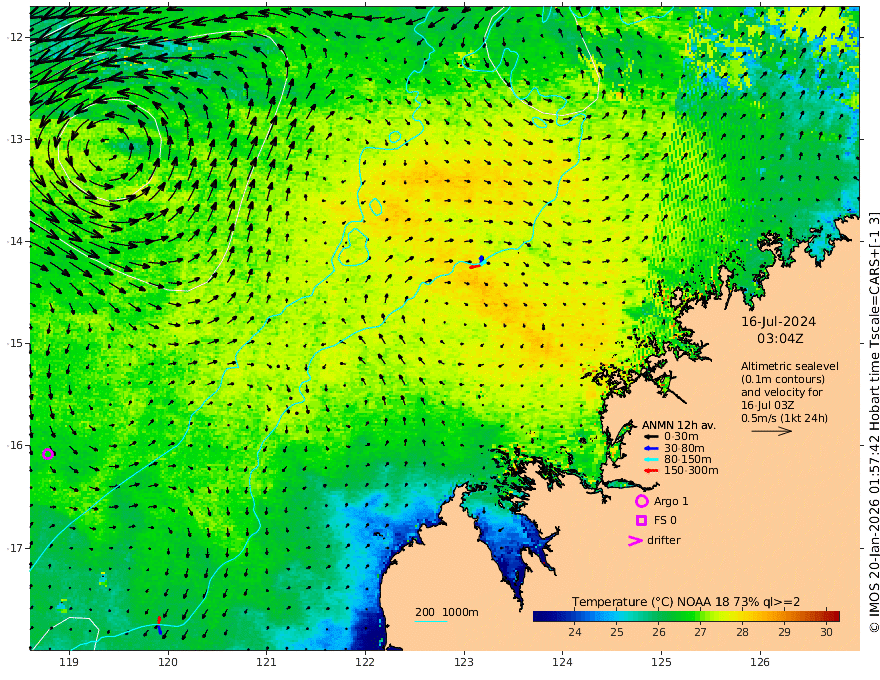Image resolution: width=880 pixels, height=680 pixels.
Task: Click the longitude axis label 126
Action: coord(760,662)
